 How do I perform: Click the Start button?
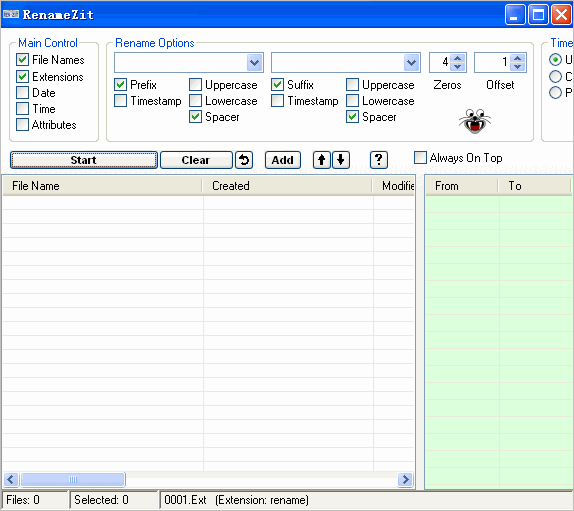84,160
